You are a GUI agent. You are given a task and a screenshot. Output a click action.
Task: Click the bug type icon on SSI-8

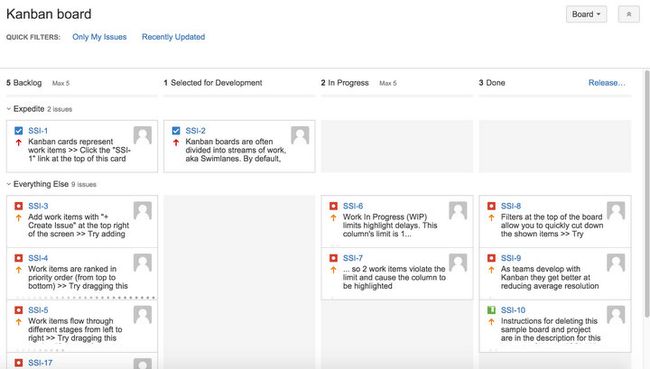(491, 206)
